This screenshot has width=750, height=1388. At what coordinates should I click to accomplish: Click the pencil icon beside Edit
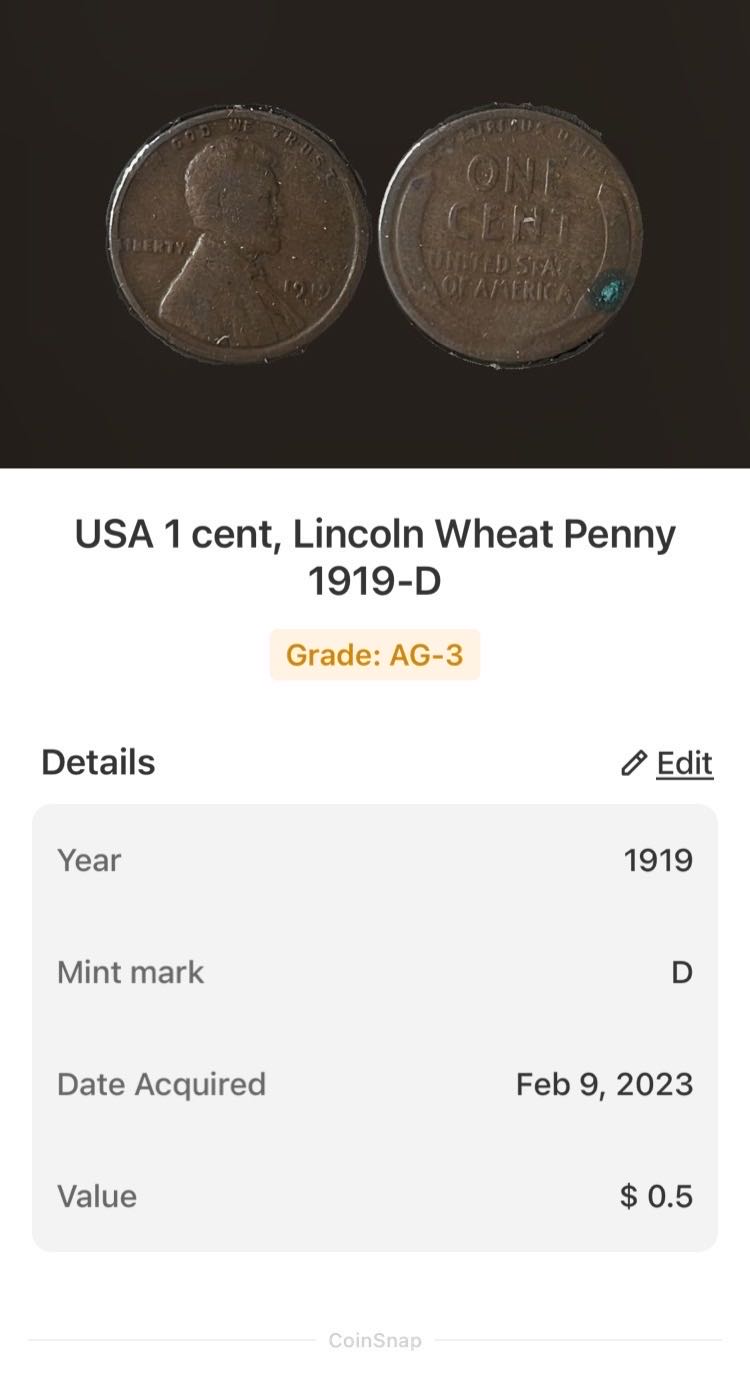tap(633, 764)
